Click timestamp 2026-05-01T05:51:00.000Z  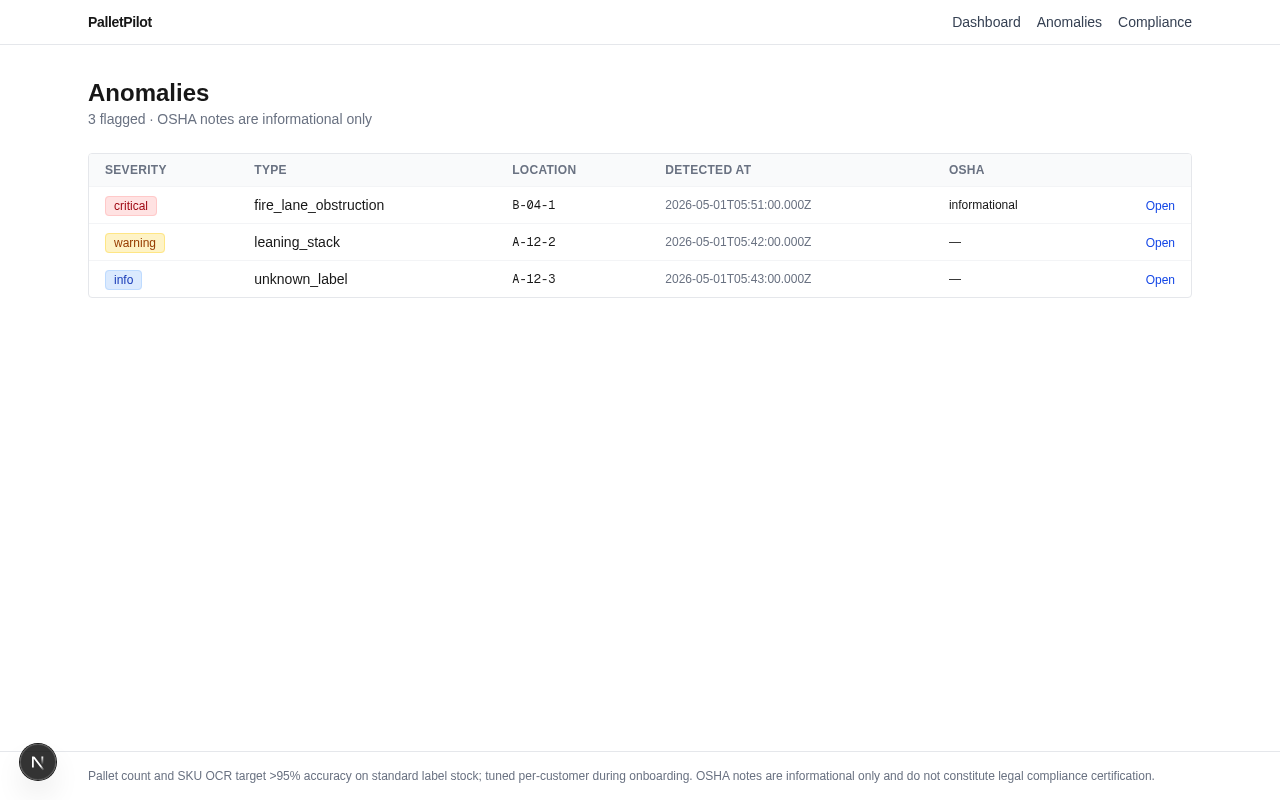click(738, 205)
